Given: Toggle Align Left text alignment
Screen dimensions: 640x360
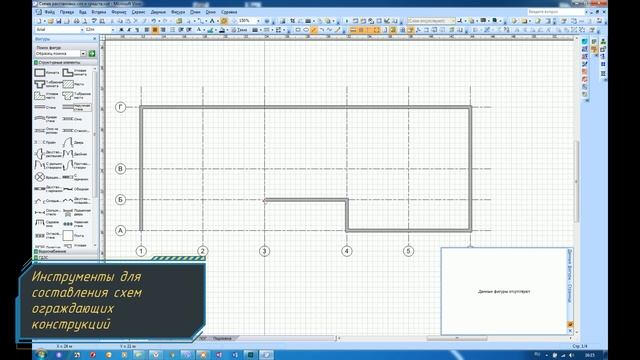Looking at the screenshot, I should (147, 29).
